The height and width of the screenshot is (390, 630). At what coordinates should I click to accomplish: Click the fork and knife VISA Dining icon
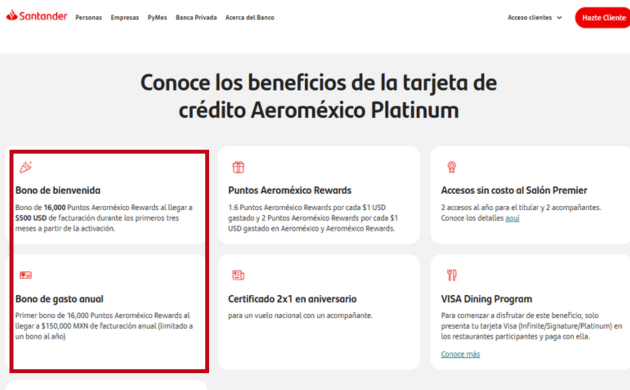click(x=452, y=275)
